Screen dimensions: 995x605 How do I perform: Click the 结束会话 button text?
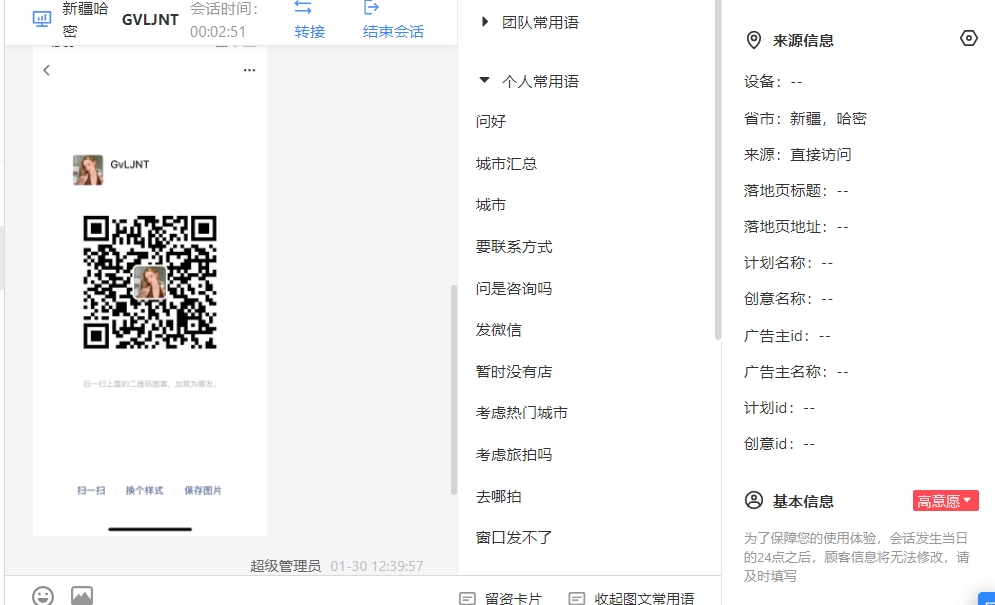point(393,31)
